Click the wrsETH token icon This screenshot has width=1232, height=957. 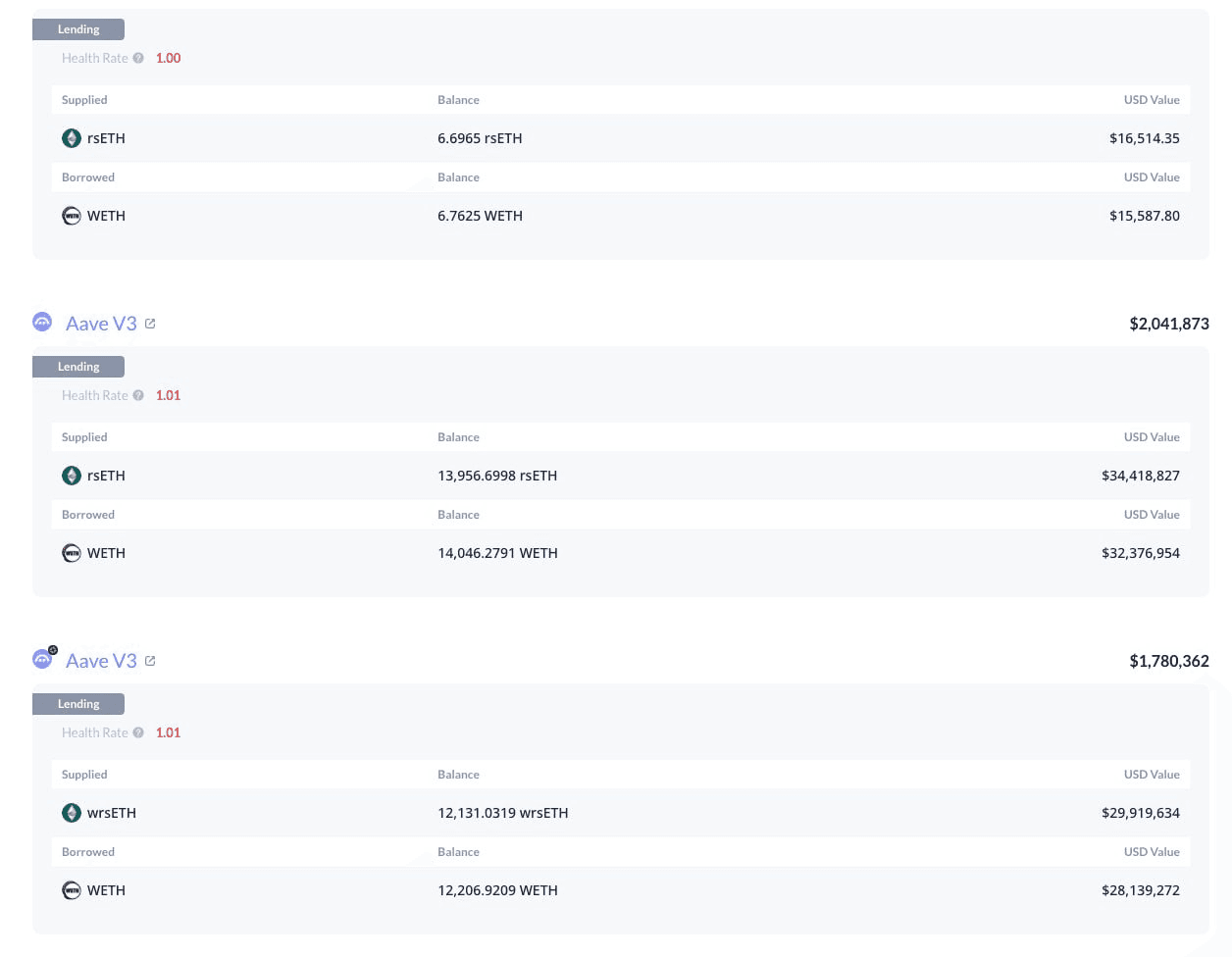click(x=72, y=813)
